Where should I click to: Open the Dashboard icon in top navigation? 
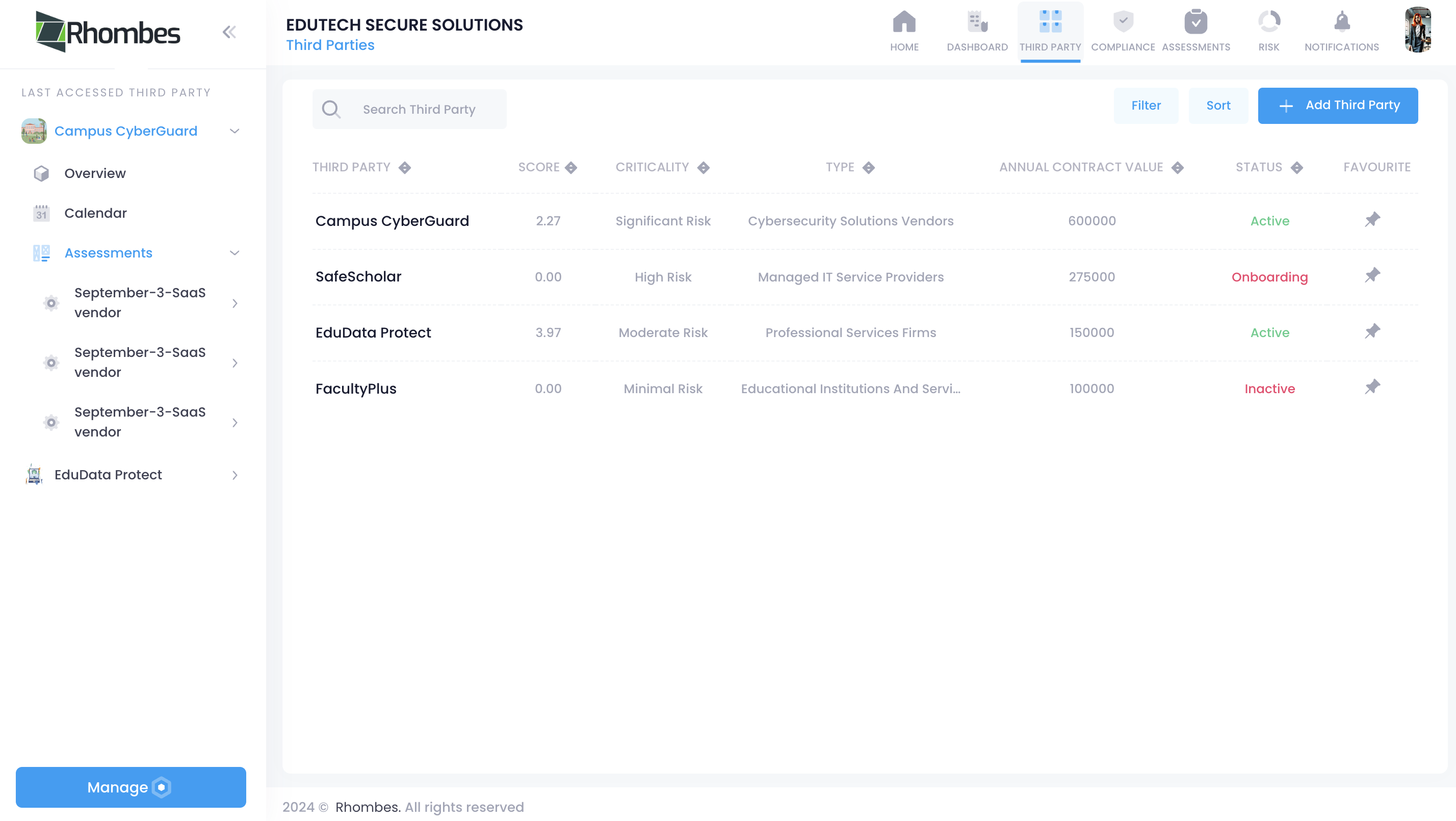(977, 22)
